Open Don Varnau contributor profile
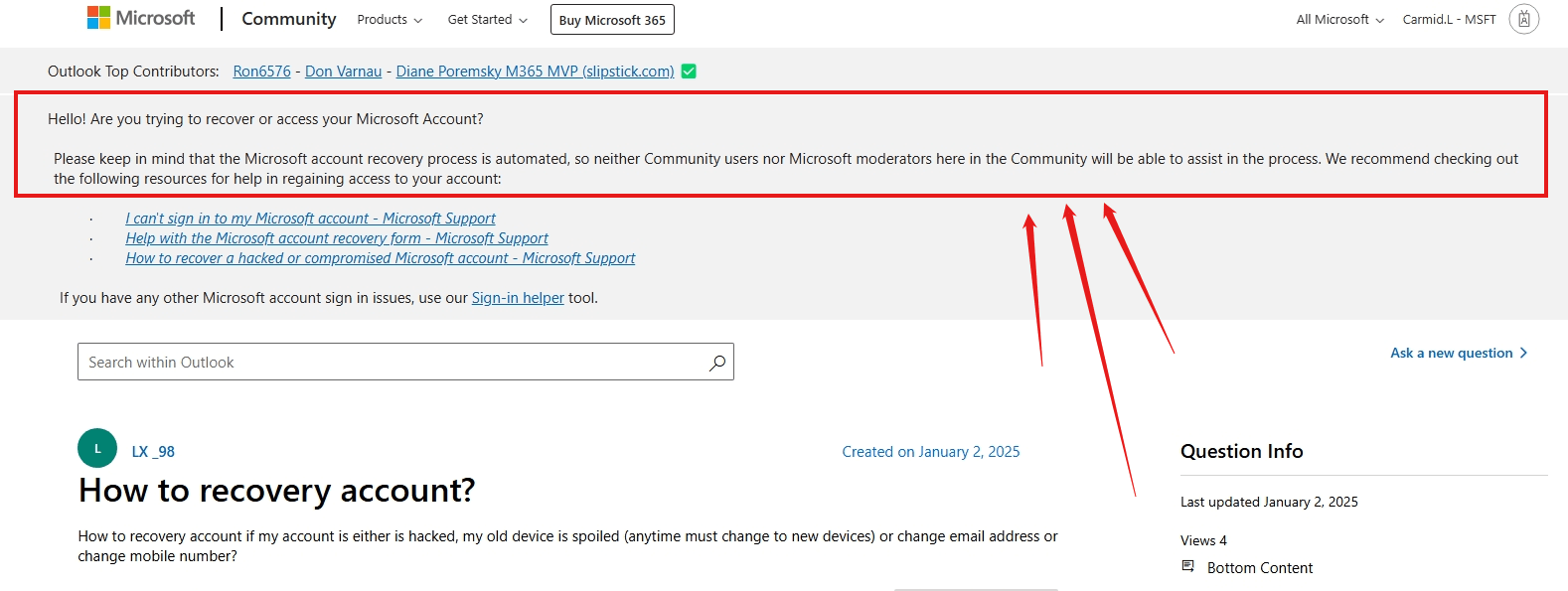Image resolution: width=1568 pixels, height=591 pixels. point(343,72)
